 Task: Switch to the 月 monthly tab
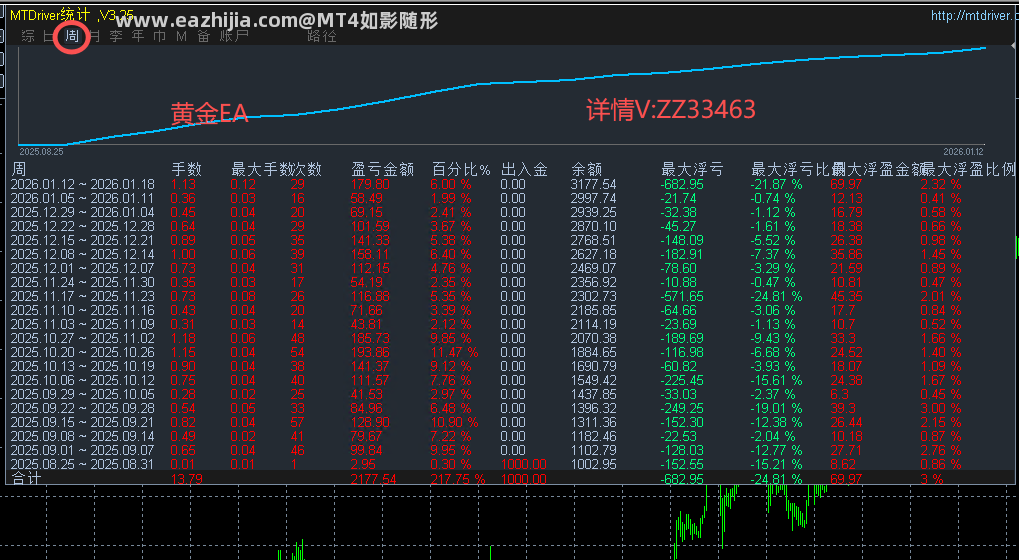[x=94, y=36]
